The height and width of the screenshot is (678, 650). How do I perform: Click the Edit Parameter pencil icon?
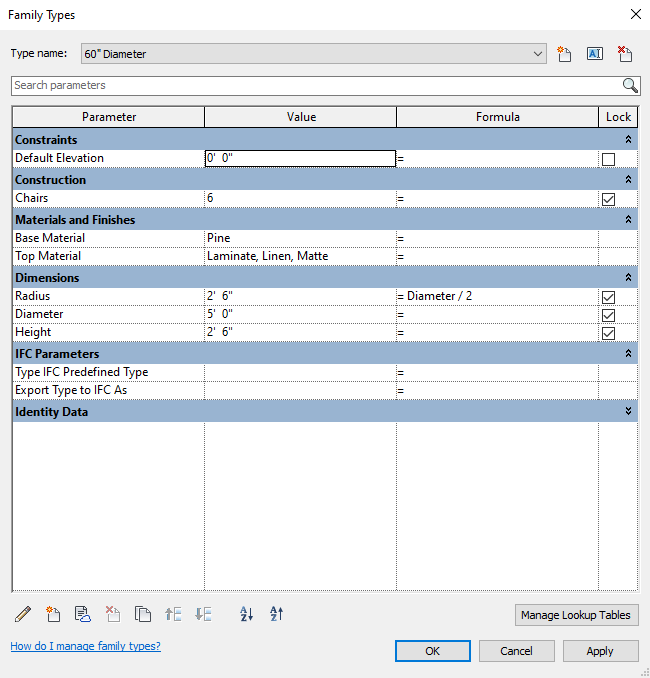(24, 614)
